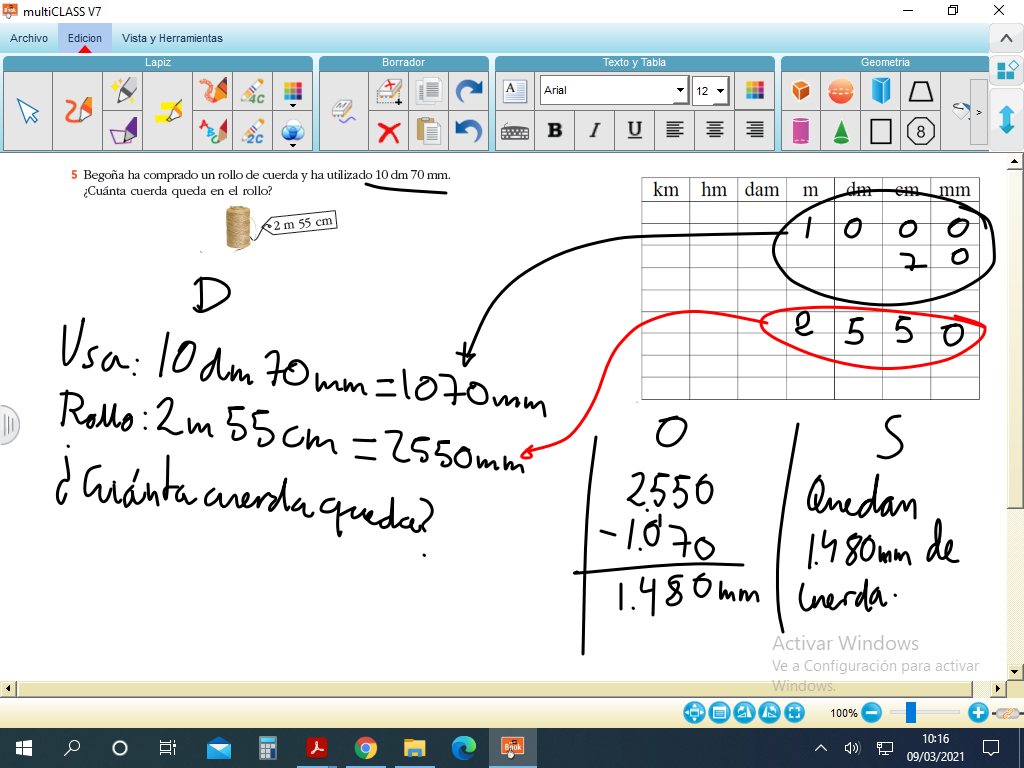
Task: Click the vertical scrollbar down arrow
Action: point(1014,672)
